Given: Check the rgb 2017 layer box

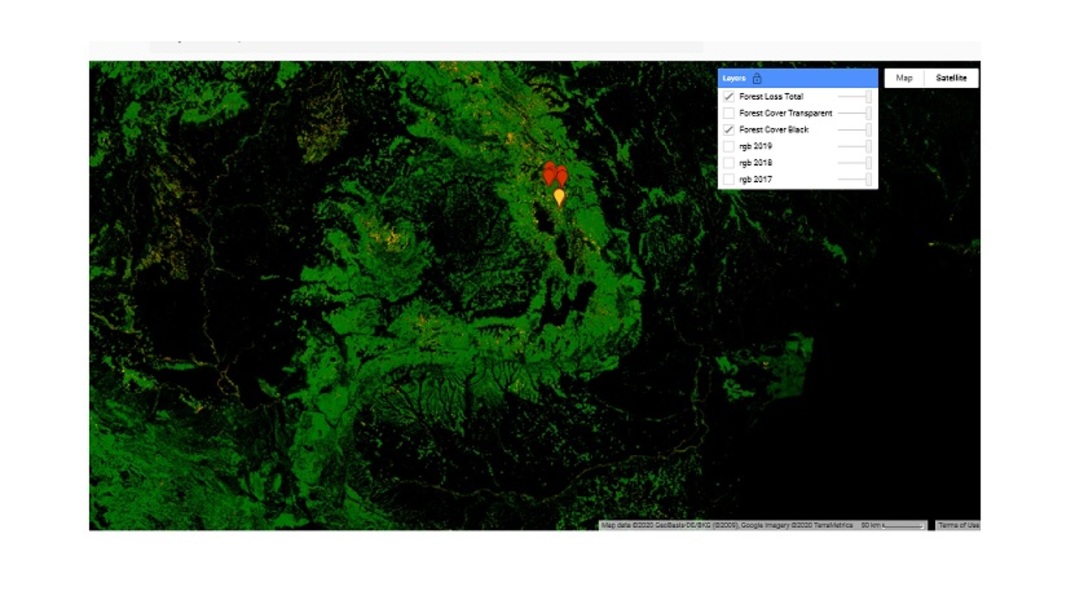Looking at the screenshot, I should [729, 180].
